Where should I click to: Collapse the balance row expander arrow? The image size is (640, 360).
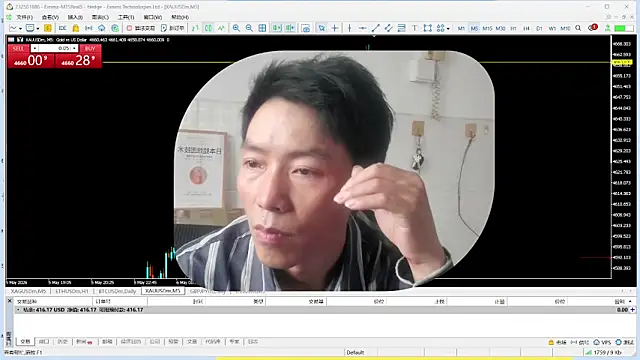coord(18,310)
